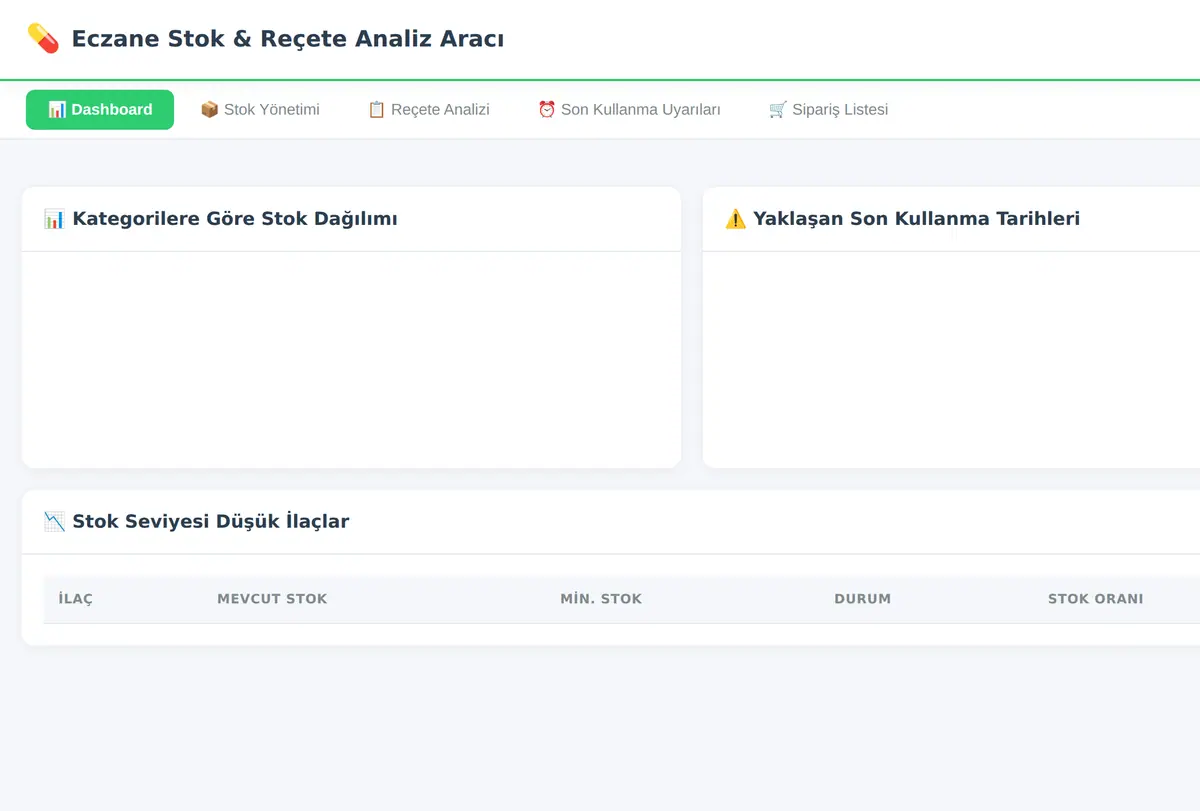Click the pill icon in the header
The image size is (1200, 811).
click(43, 39)
